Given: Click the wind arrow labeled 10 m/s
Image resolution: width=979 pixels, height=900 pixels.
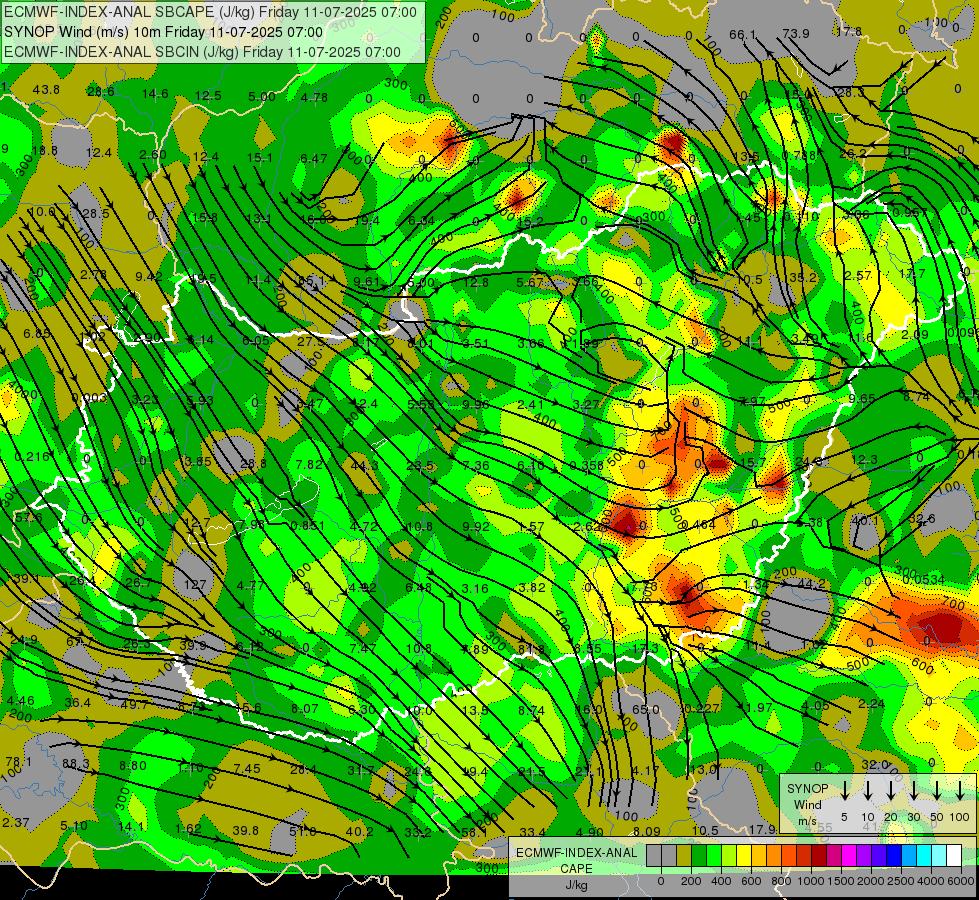Looking at the screenshot, I should pyautogui.click(x=867, y=791).
